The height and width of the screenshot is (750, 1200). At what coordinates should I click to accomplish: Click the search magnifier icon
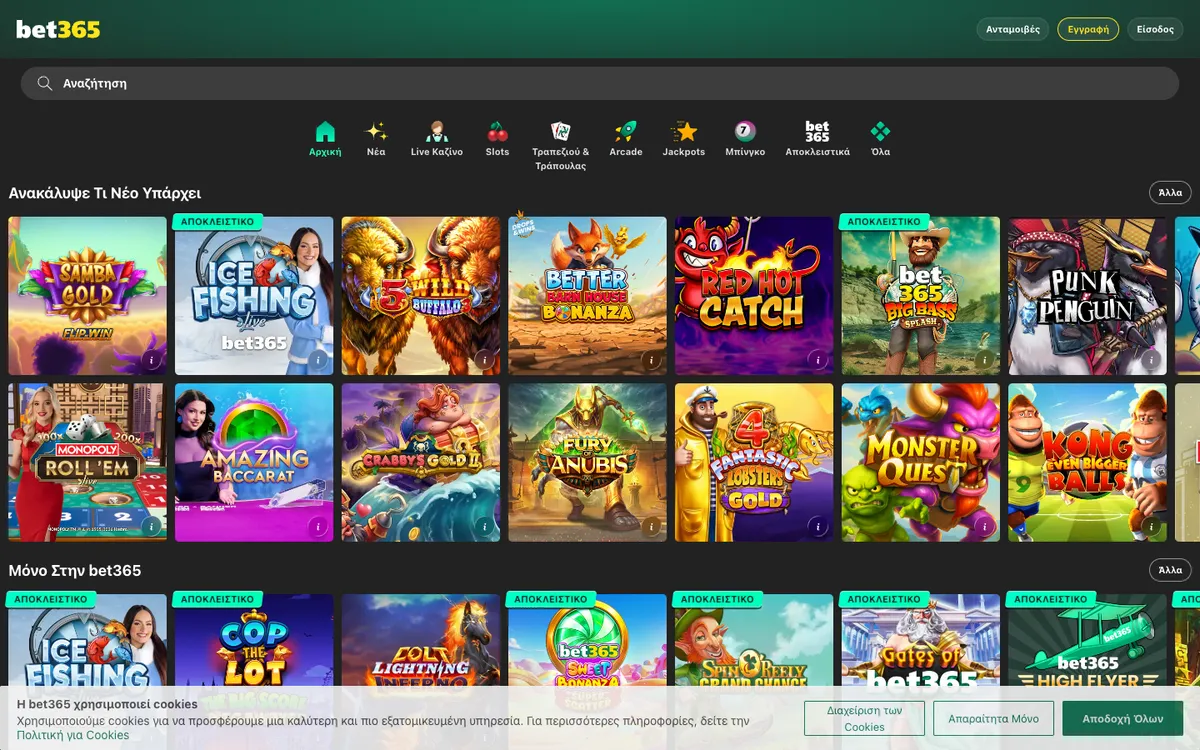coord(44,83)
